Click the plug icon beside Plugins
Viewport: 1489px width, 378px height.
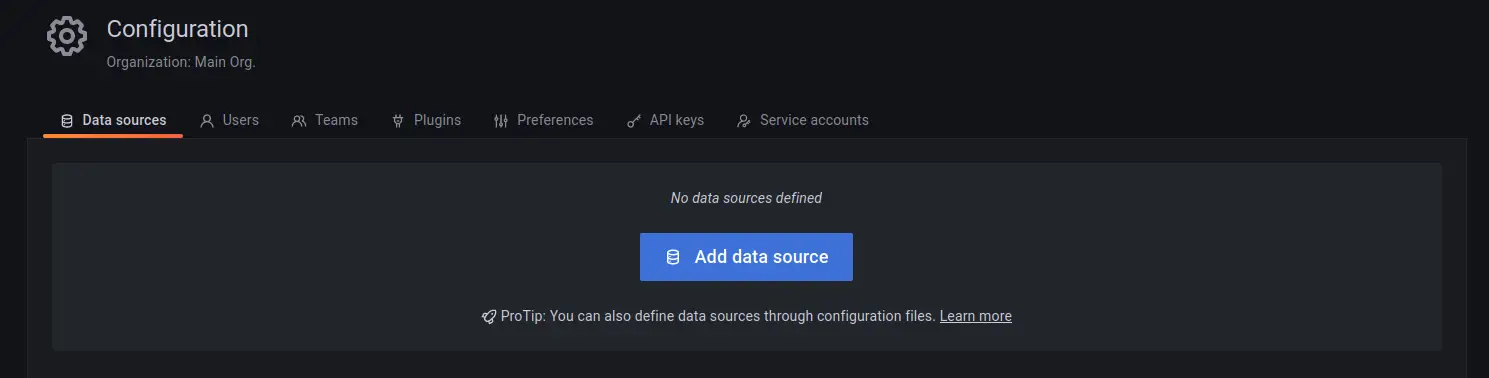coord(397,121)
